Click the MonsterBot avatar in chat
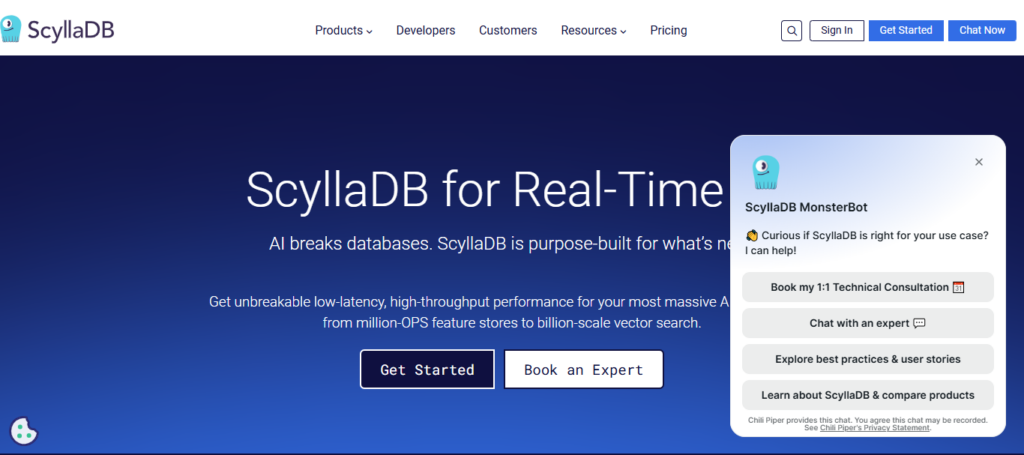The width and height of the screenshot is (1024, 455). [x=765, y=172]
